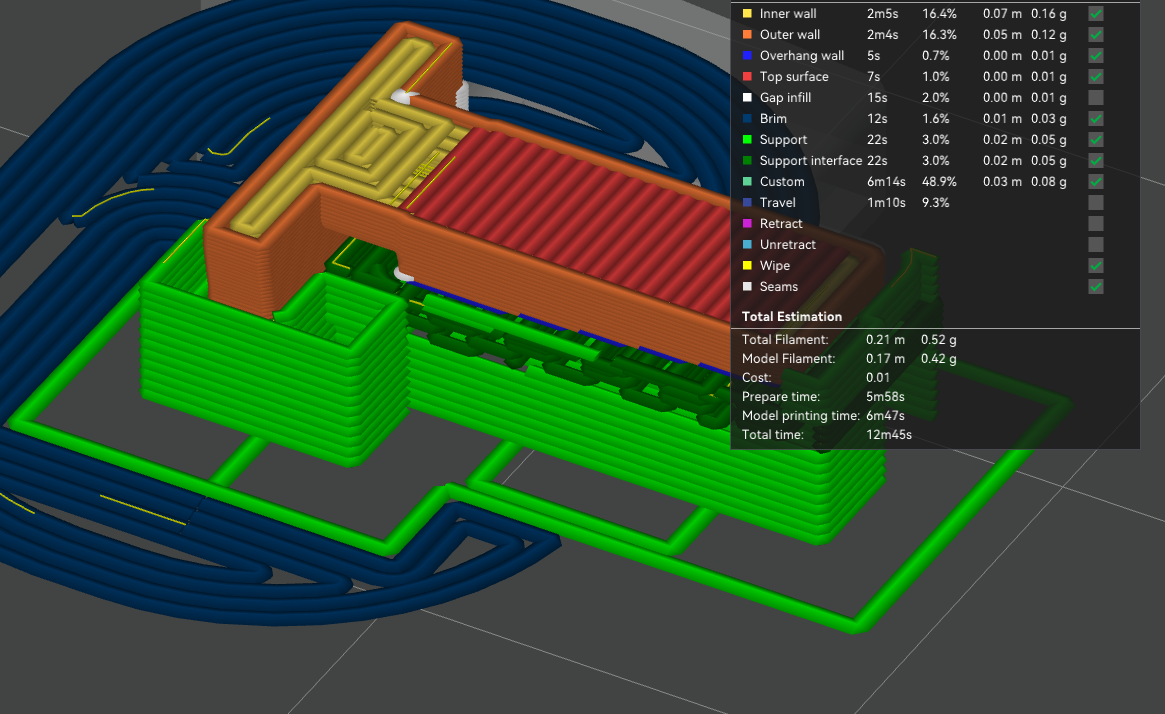The width and height of the screenshot is (1165, 714).
Task: Click the Model printing time label
Action: pos(800,416)
